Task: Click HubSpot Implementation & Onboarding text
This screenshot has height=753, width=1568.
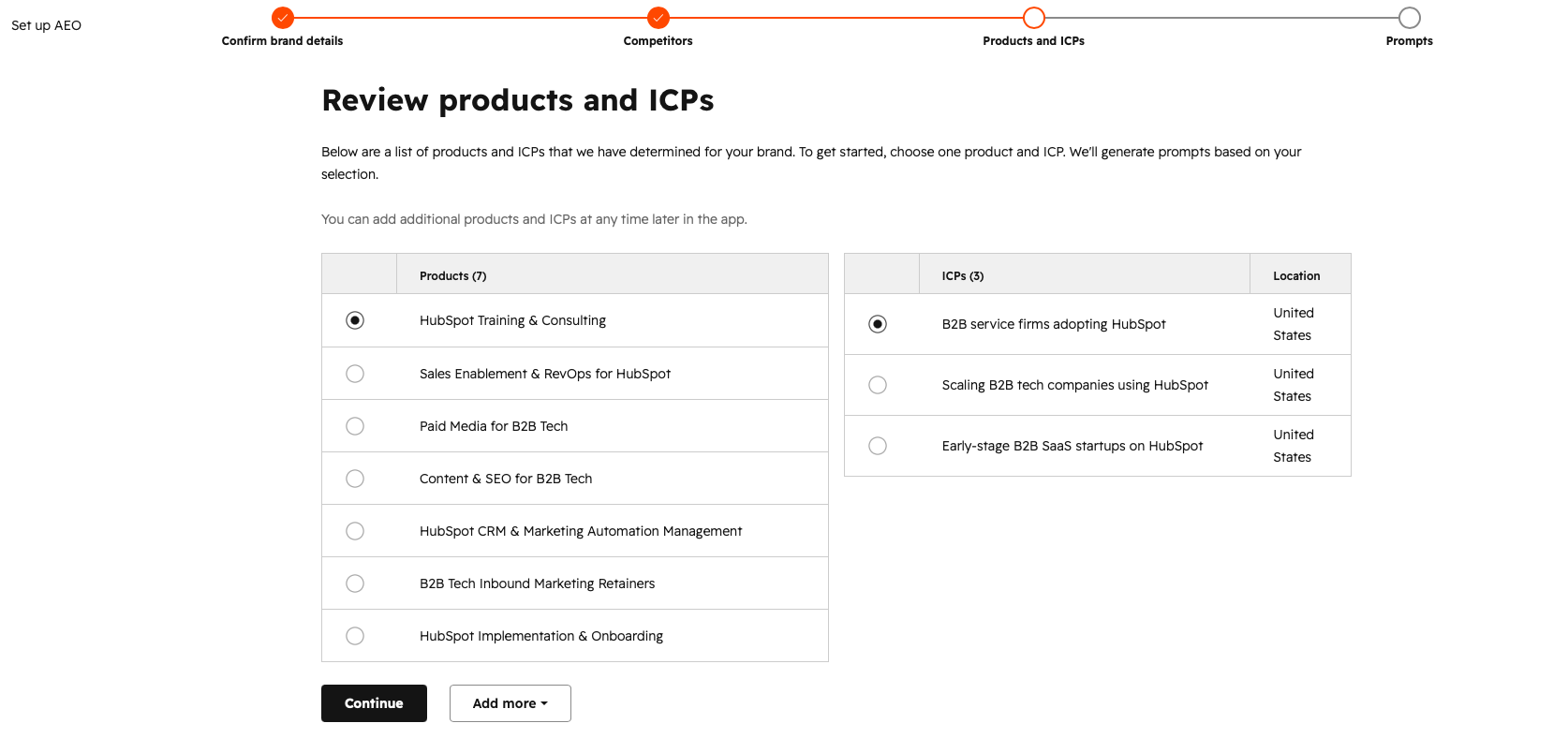Action: (x=541, y=636)
